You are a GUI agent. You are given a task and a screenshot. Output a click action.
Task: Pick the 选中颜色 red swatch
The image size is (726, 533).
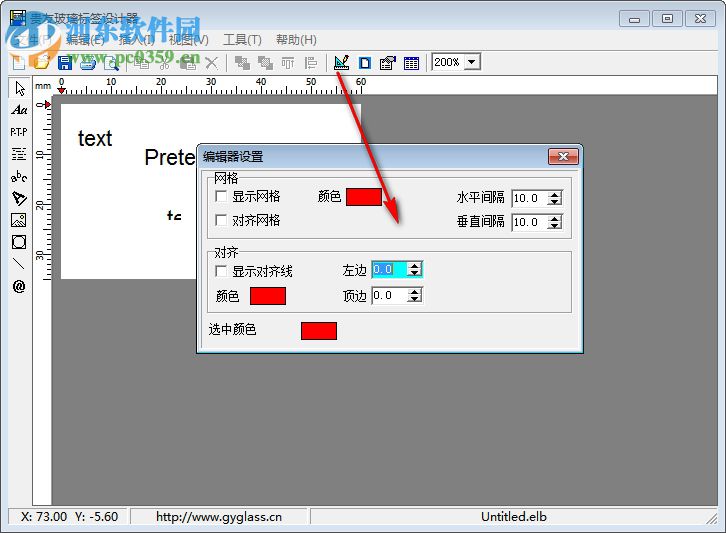coord(319,331)
